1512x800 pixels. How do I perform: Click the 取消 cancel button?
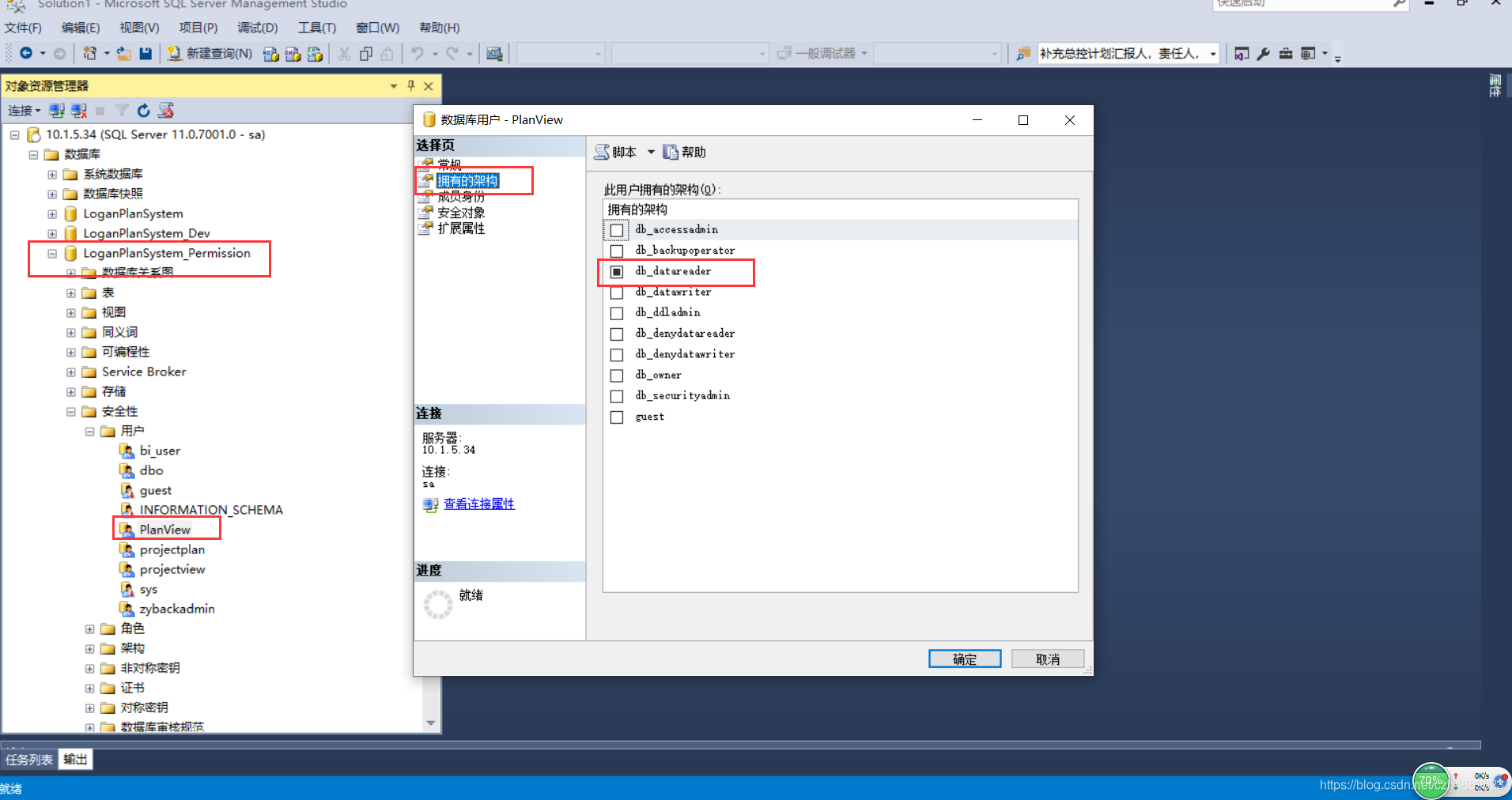(x=1048, y=659)
